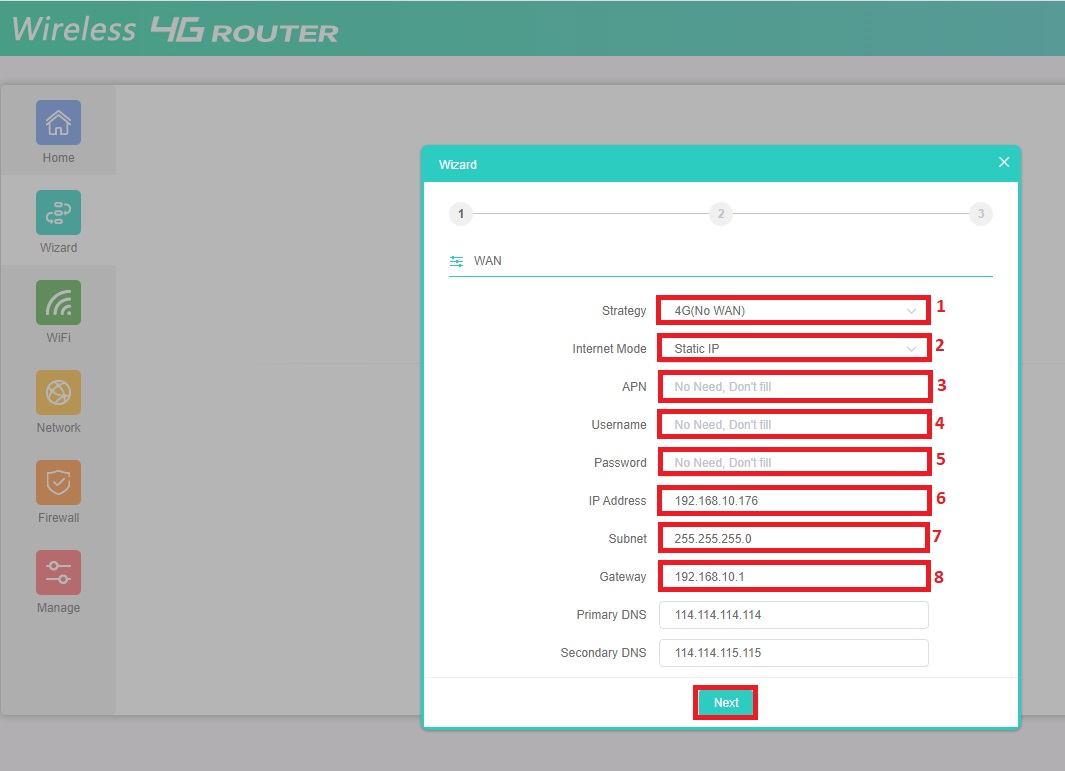Select the Wizard sidebar icon
1065x771 pixels.
pyautogui.click(x=58, y=213)
